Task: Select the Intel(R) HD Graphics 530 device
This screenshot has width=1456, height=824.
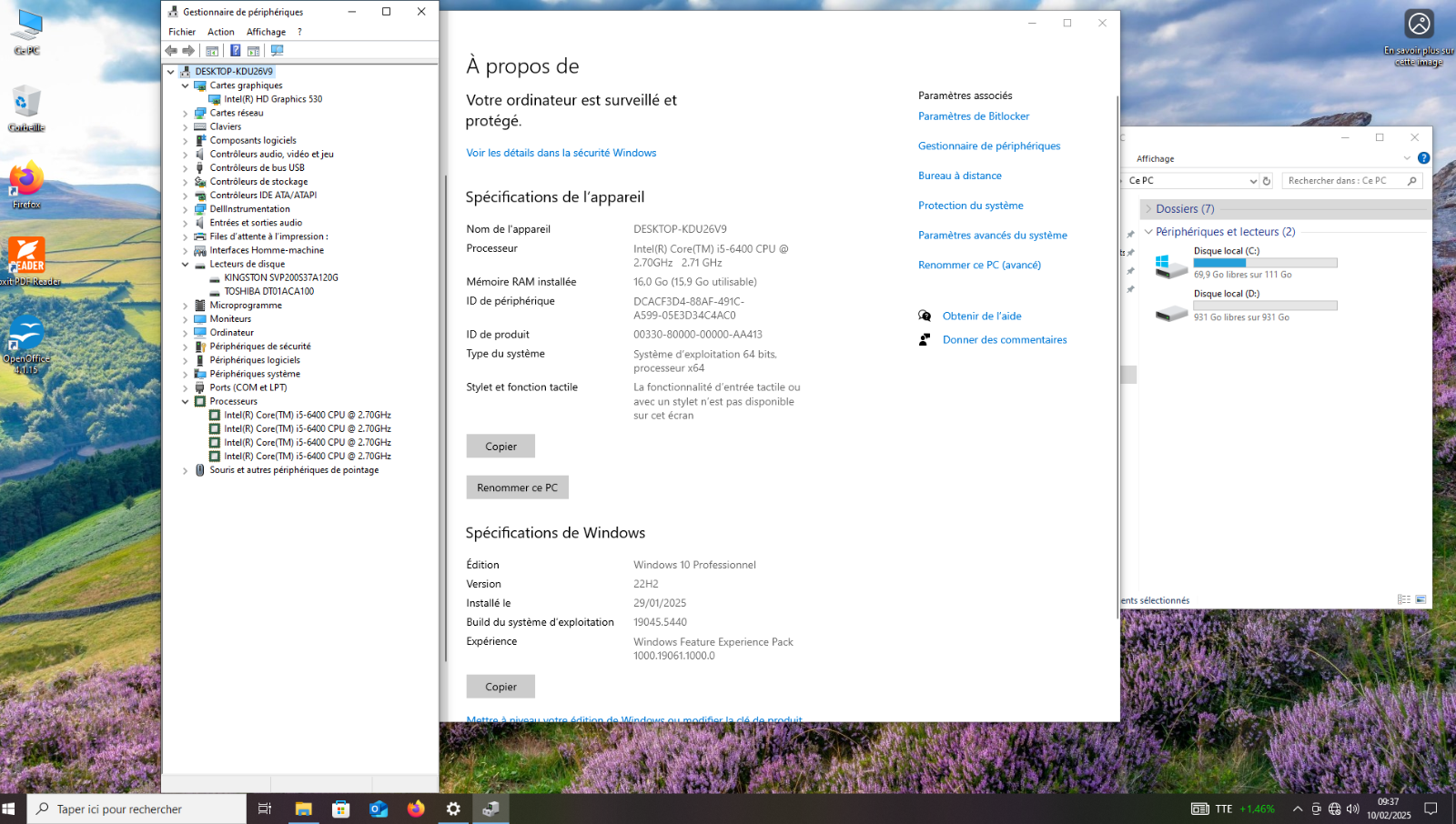Action: tap(273, 99)
